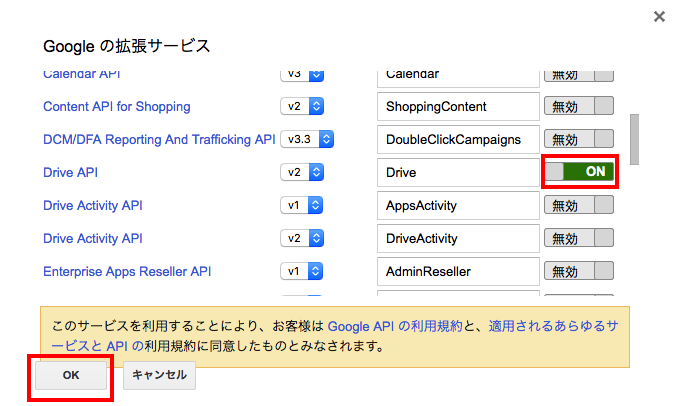
Task: Edit the Calendar identifier field
Action: [x=458, y=79]
